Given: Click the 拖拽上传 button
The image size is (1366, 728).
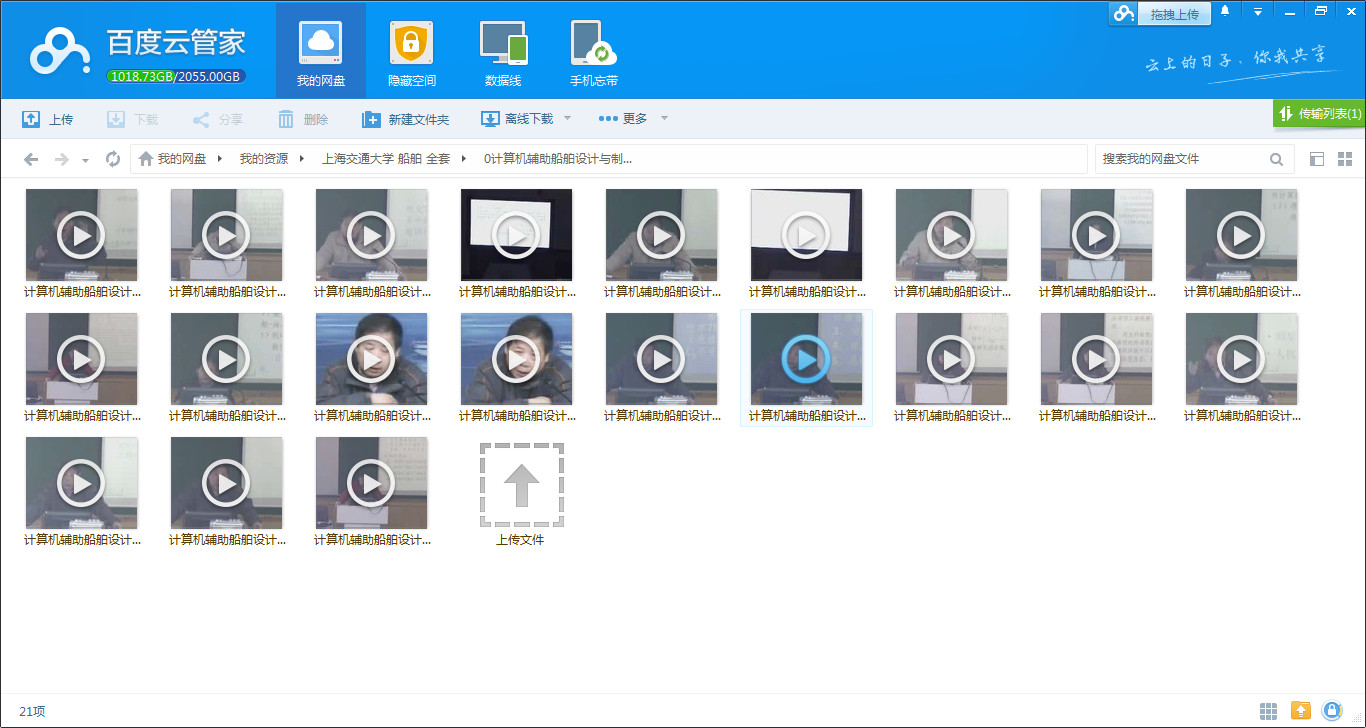Looking at the screenshot, I should pyautogui.click(x=1174, y=14).
